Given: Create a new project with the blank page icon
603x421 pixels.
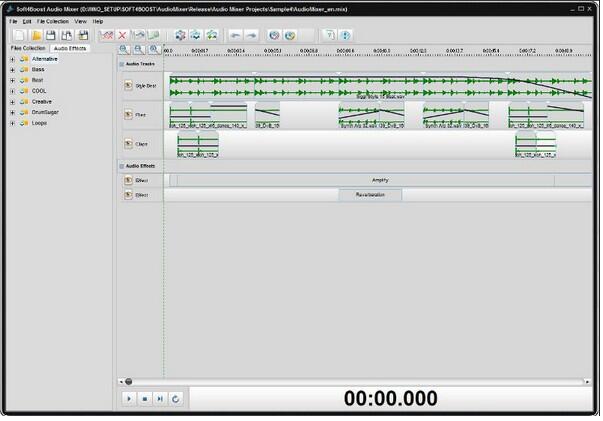Looking at the screenshot, I should coord(19,35).
